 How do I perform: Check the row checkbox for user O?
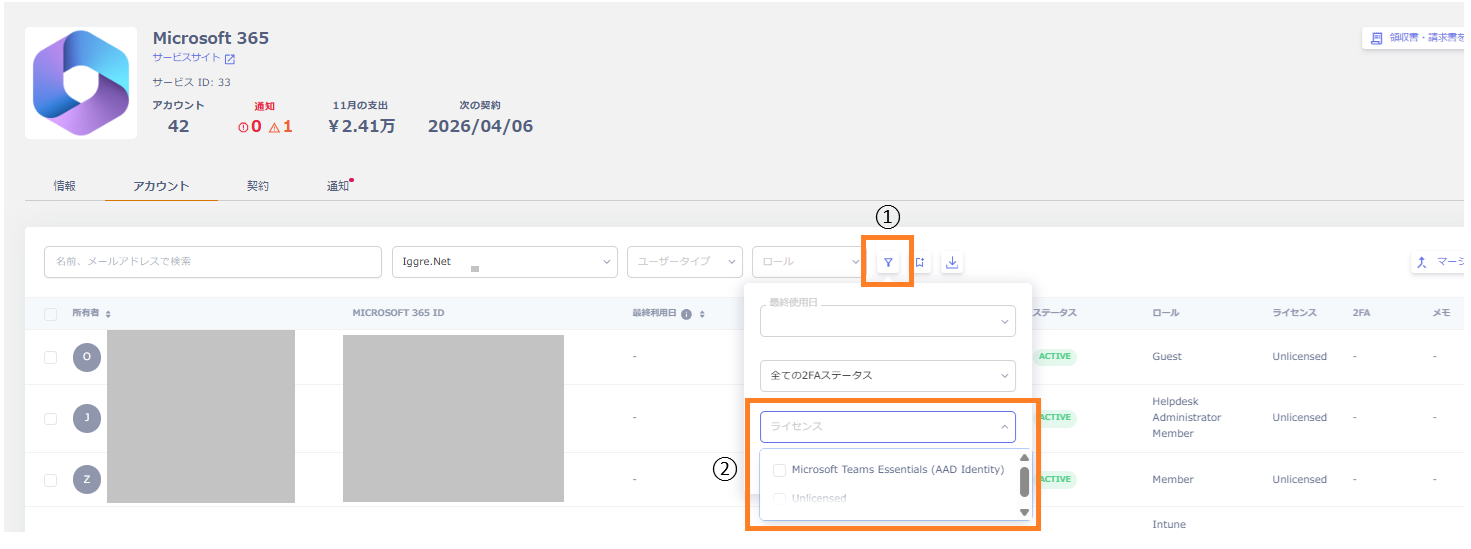click(x=51, y=357)
